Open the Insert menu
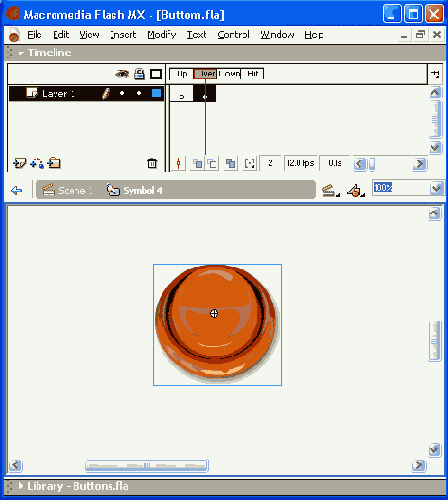The image size is (448, 500). (x=123, y=35)
